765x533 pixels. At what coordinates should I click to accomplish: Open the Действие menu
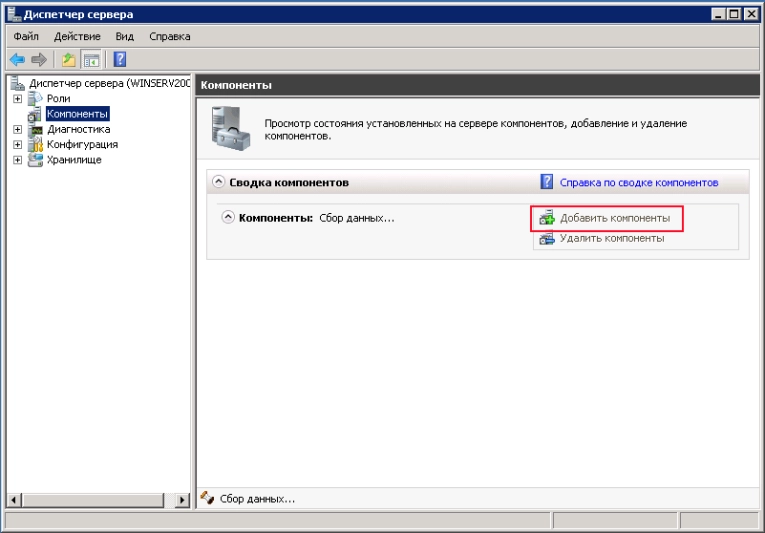(x=77, y=37)
